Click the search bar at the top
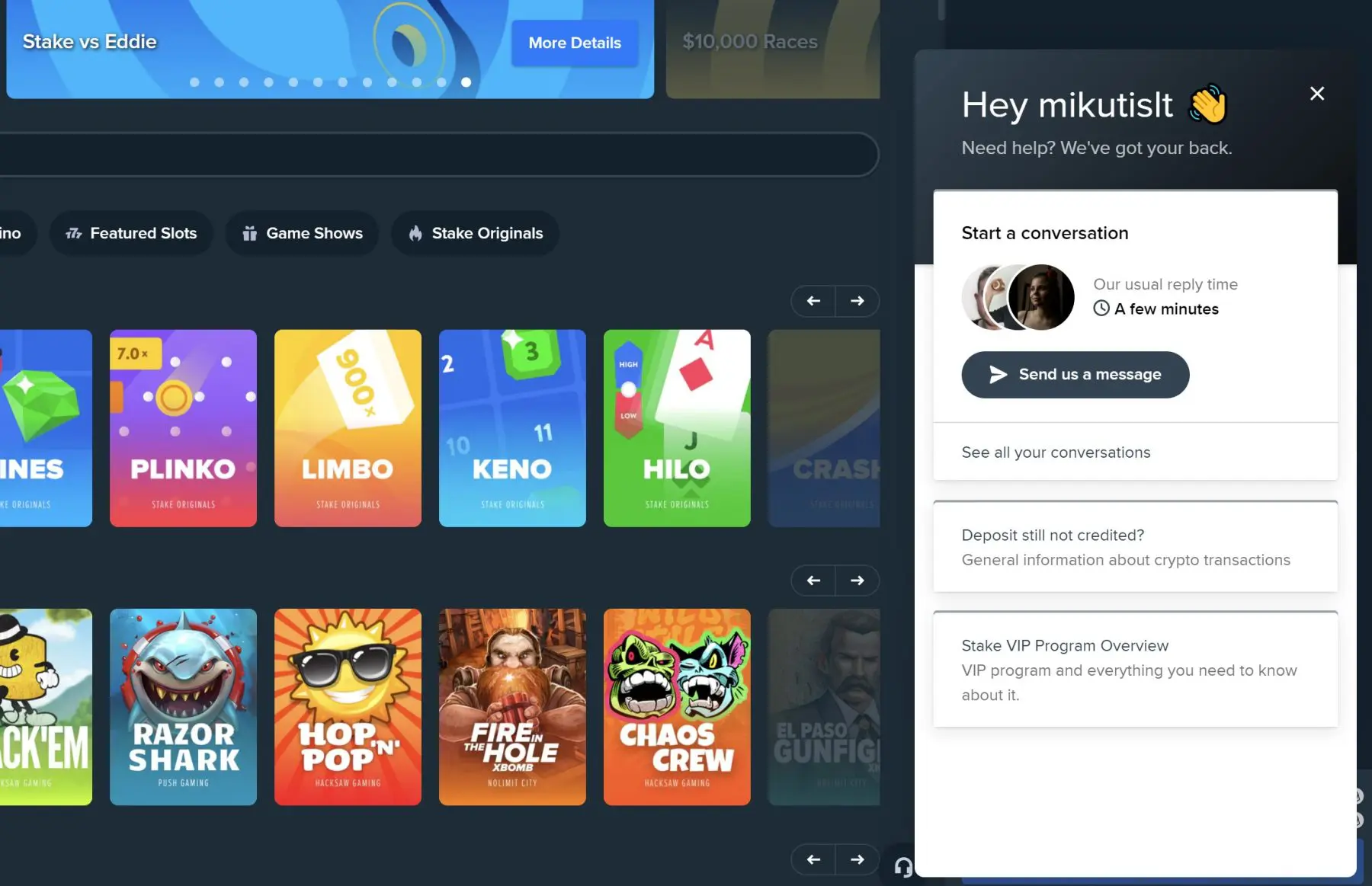1372x886 pixels. click(x=438, y=155)
